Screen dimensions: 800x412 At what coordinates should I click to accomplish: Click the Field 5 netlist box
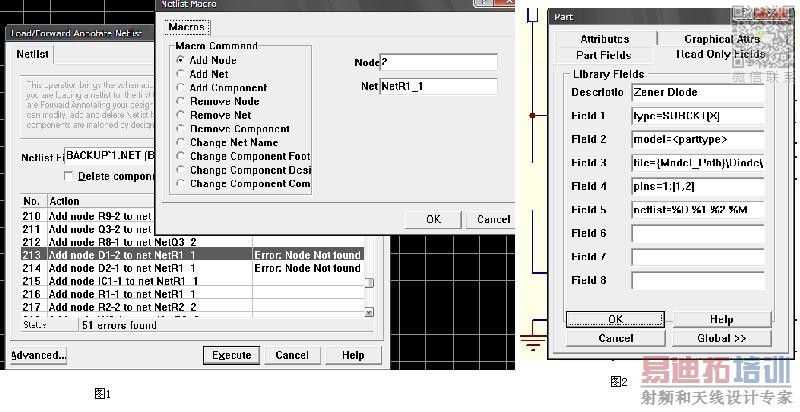[697, 210]
